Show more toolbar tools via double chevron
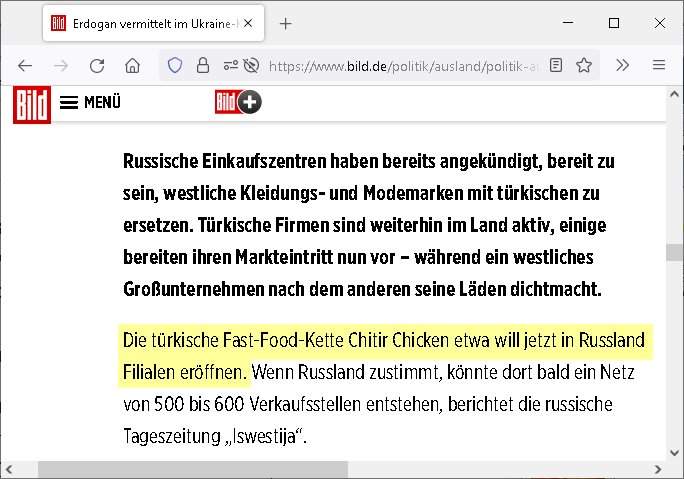This screenshot has height=479, width=684. click(x=622, y=65)
